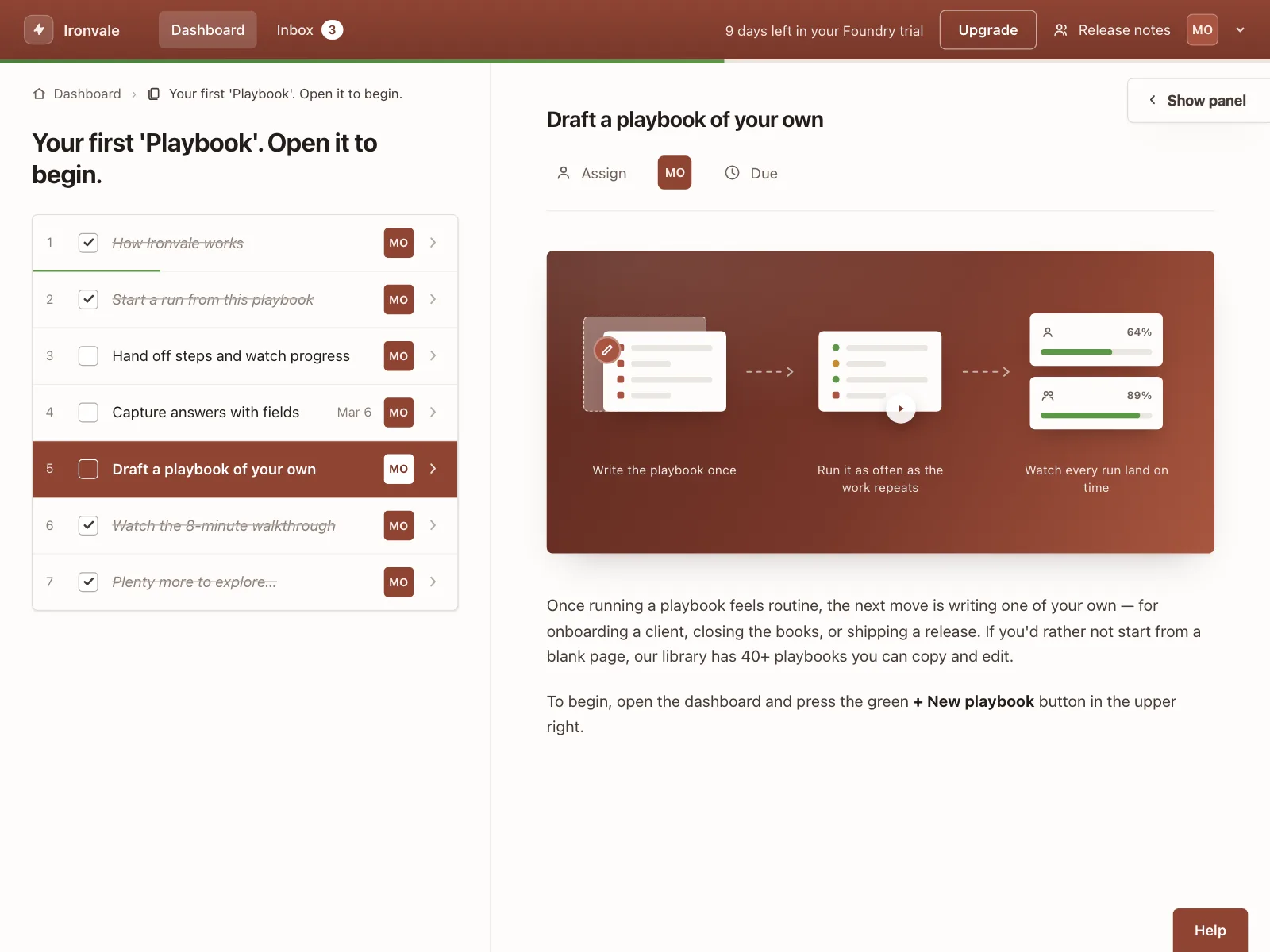The width and height of the screenshot is (1270, 952).
Task: Click MO avatar on Start a run row
Action: pos(398,299)
